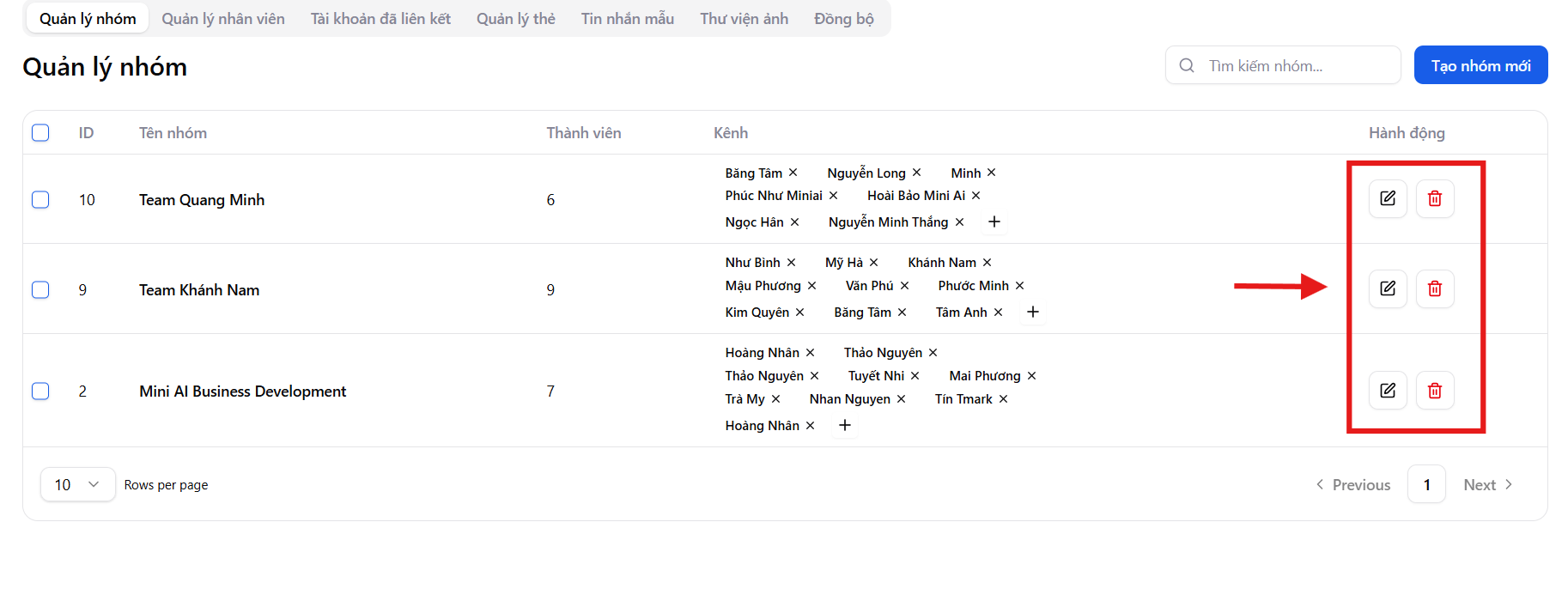The image size is (1568, 601).
Task: Switch to Quản lý nhân viên tab
Action: coord(223,19)
